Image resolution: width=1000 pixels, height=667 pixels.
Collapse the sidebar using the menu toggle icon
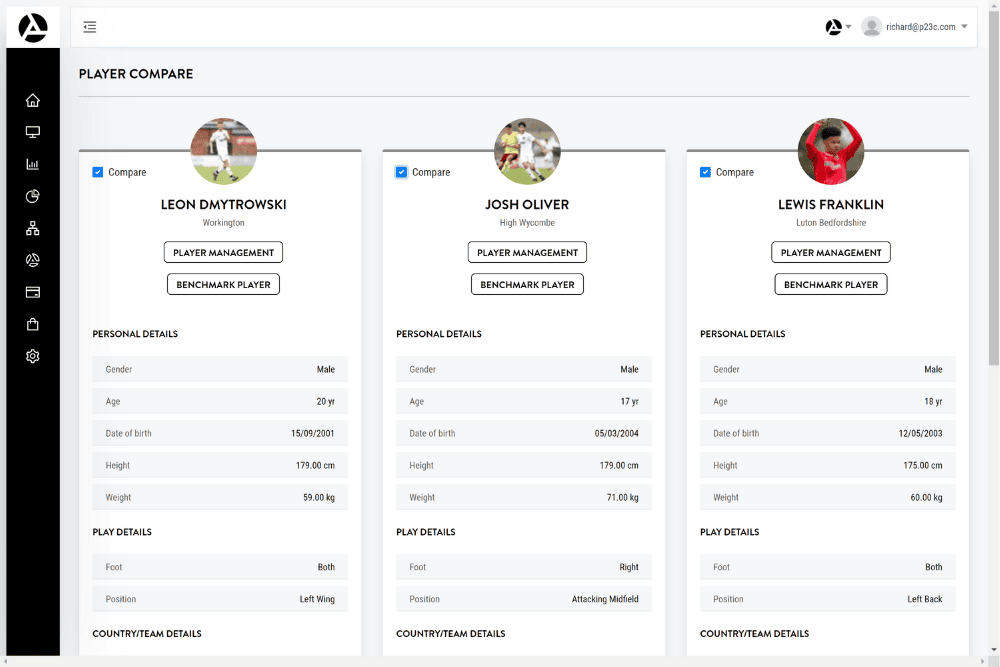(90, 27)
